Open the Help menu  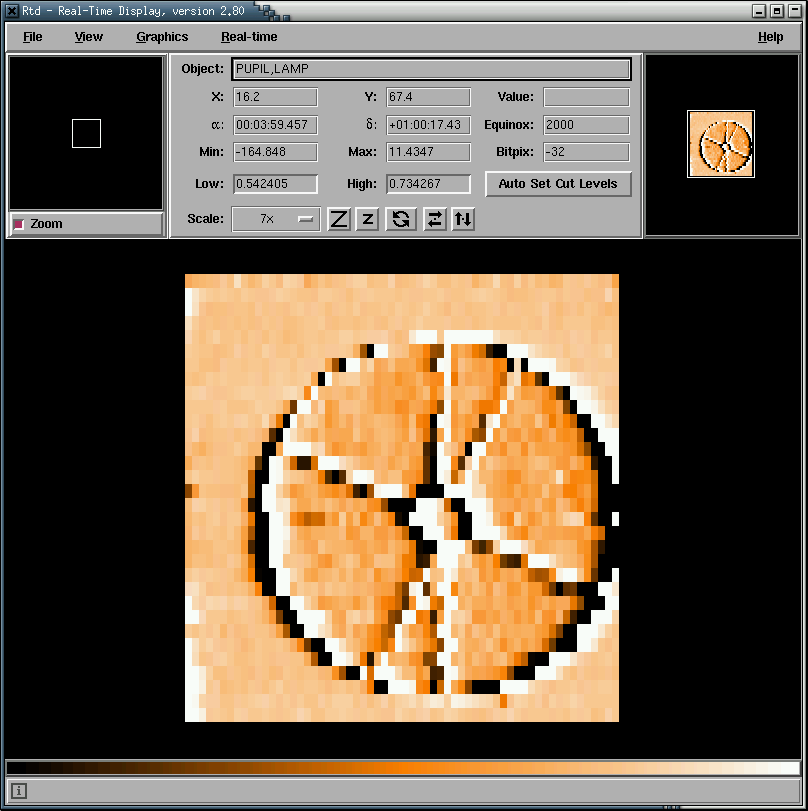(x=770, y=37)
